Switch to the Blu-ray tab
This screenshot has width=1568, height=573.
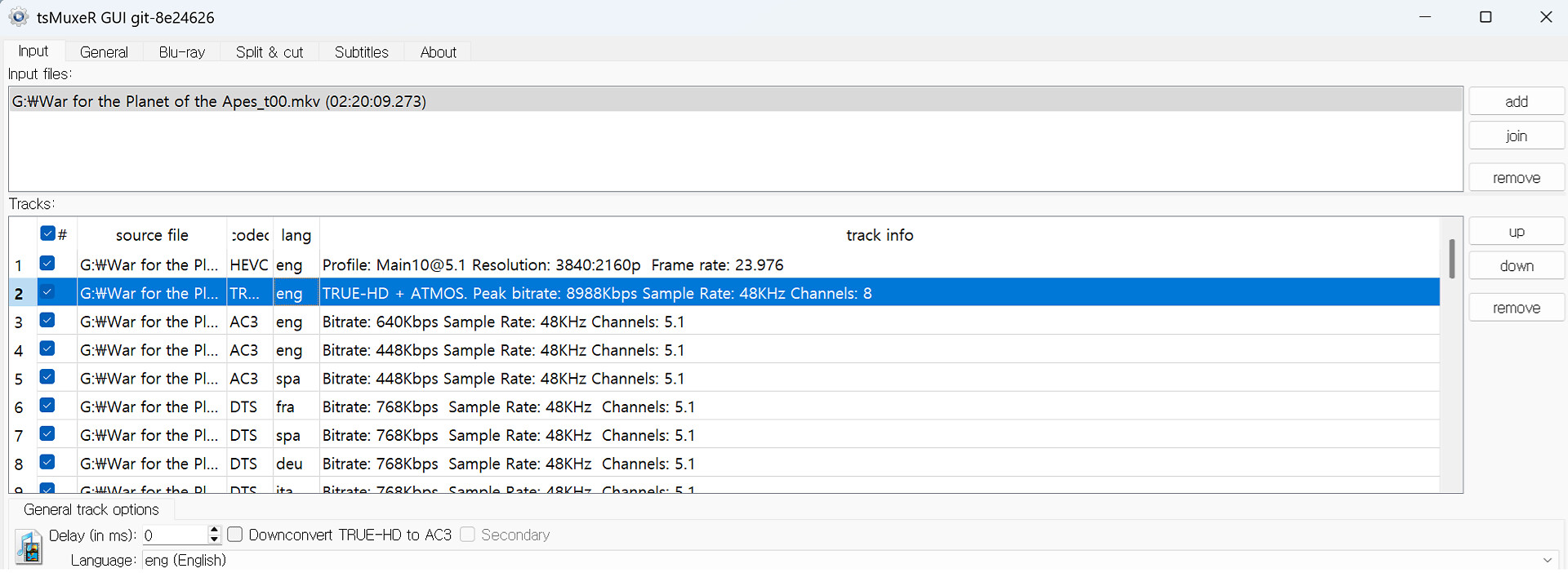[x=181, y=52]
